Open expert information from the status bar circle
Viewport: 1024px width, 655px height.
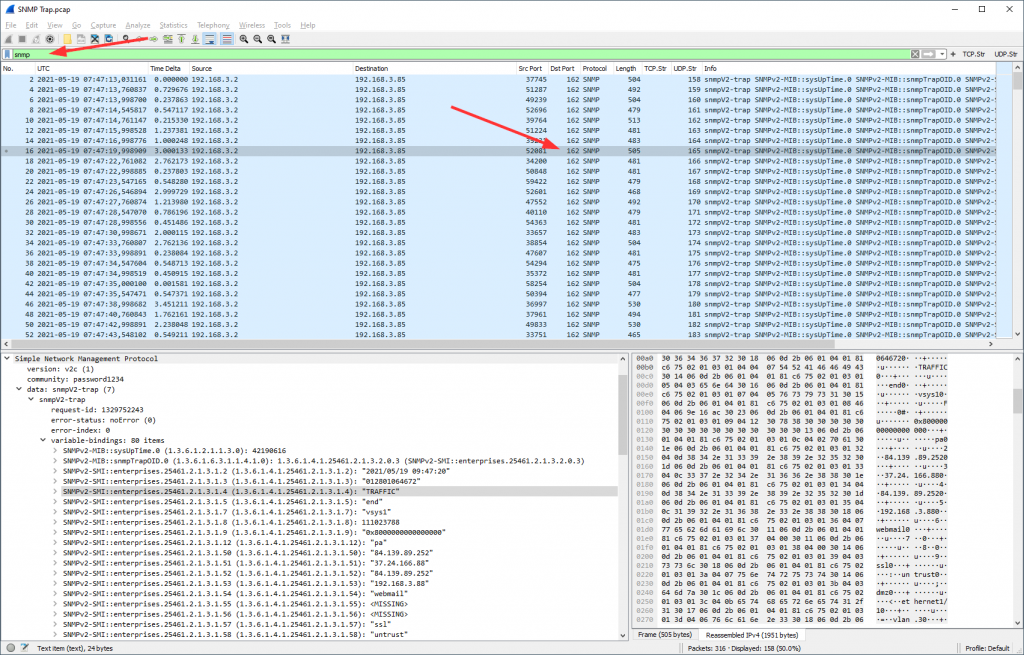tap(11, 648)
